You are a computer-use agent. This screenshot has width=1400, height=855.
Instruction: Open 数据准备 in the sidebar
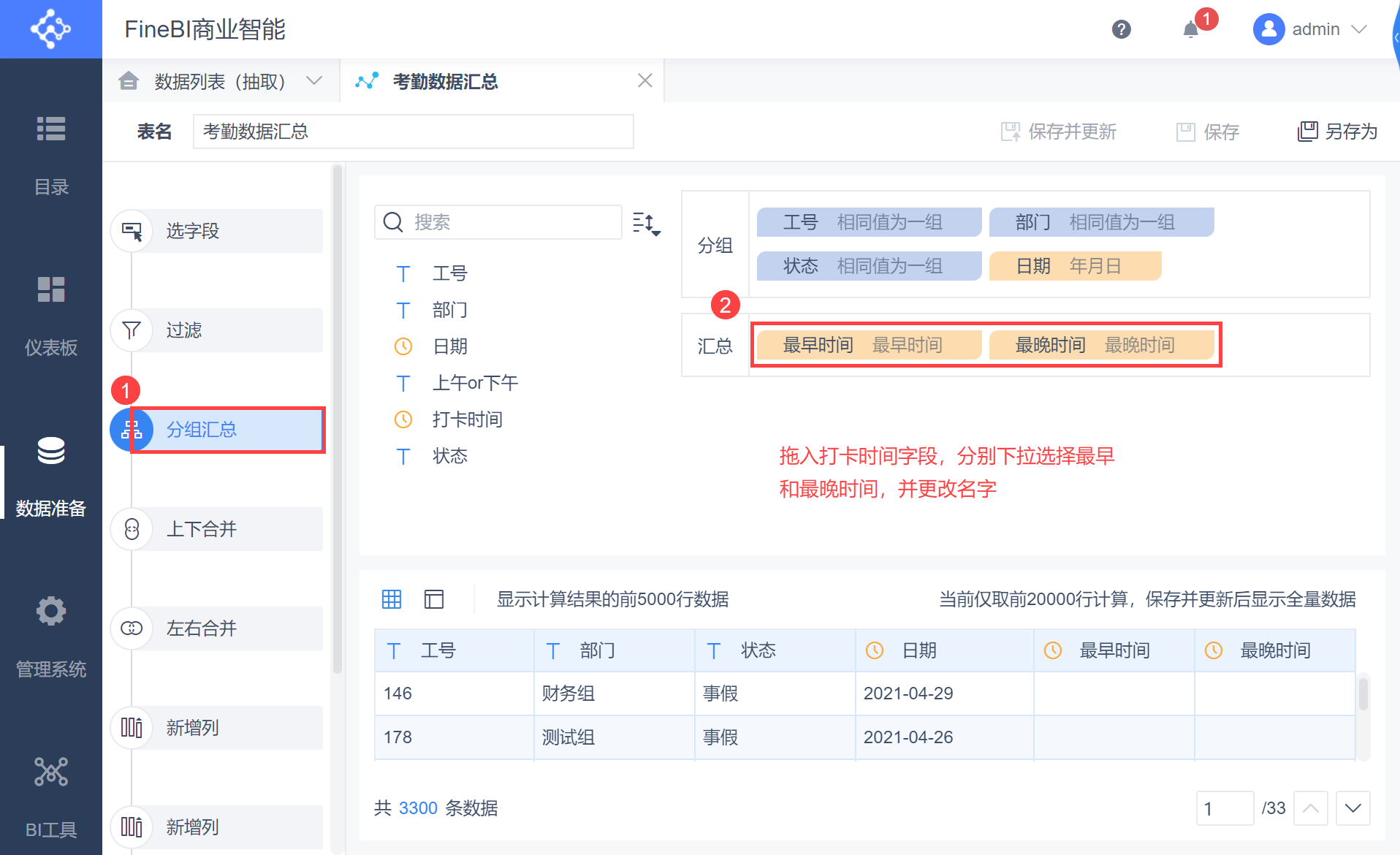51,477
